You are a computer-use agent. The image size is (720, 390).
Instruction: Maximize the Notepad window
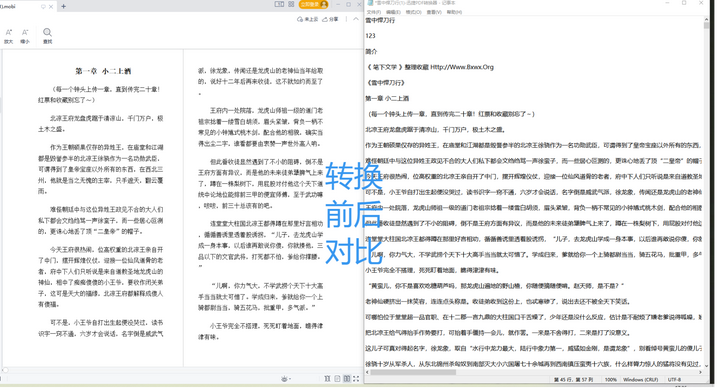pos(684,3)
